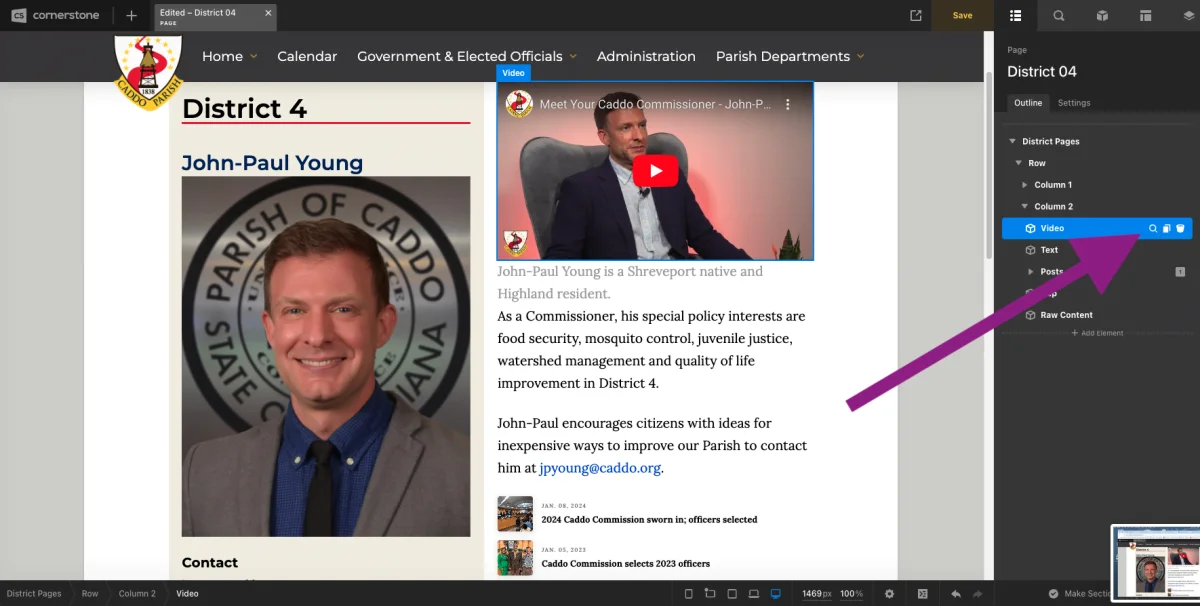Click the Save button
The image size is (1200, 606).
(x=962, y=15)
